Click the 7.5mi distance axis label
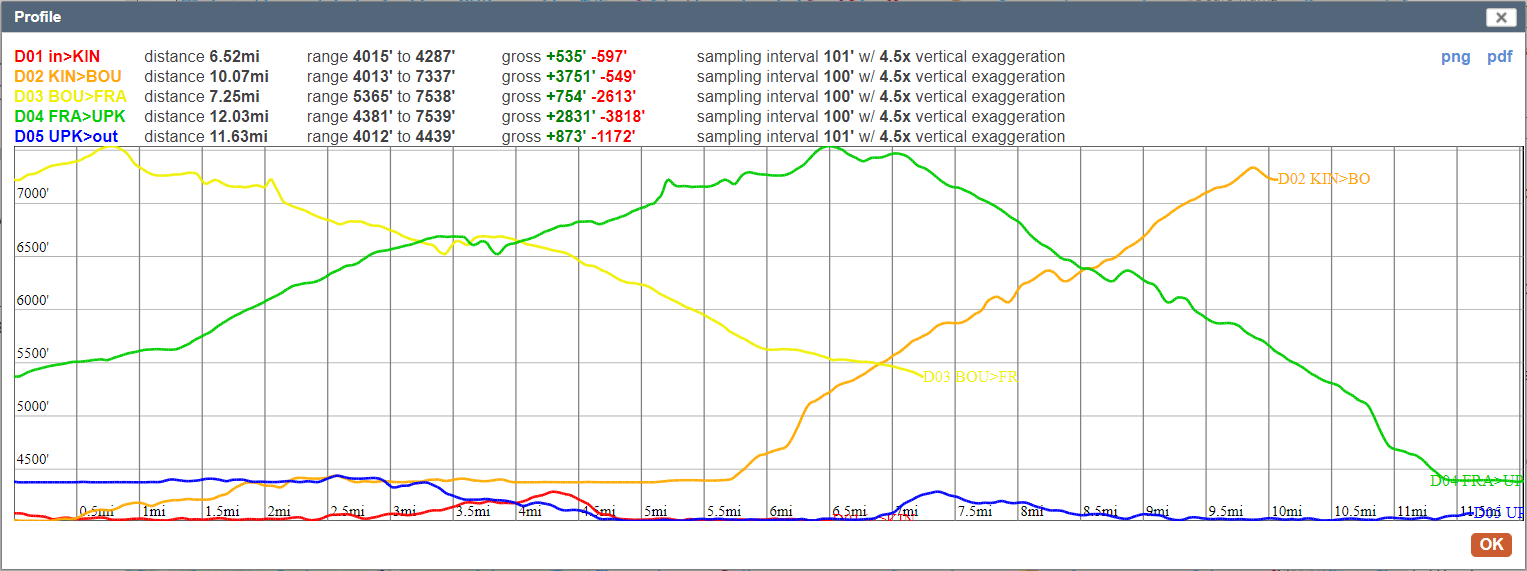This screenshot has height=571, width=1527. point(976,511)
